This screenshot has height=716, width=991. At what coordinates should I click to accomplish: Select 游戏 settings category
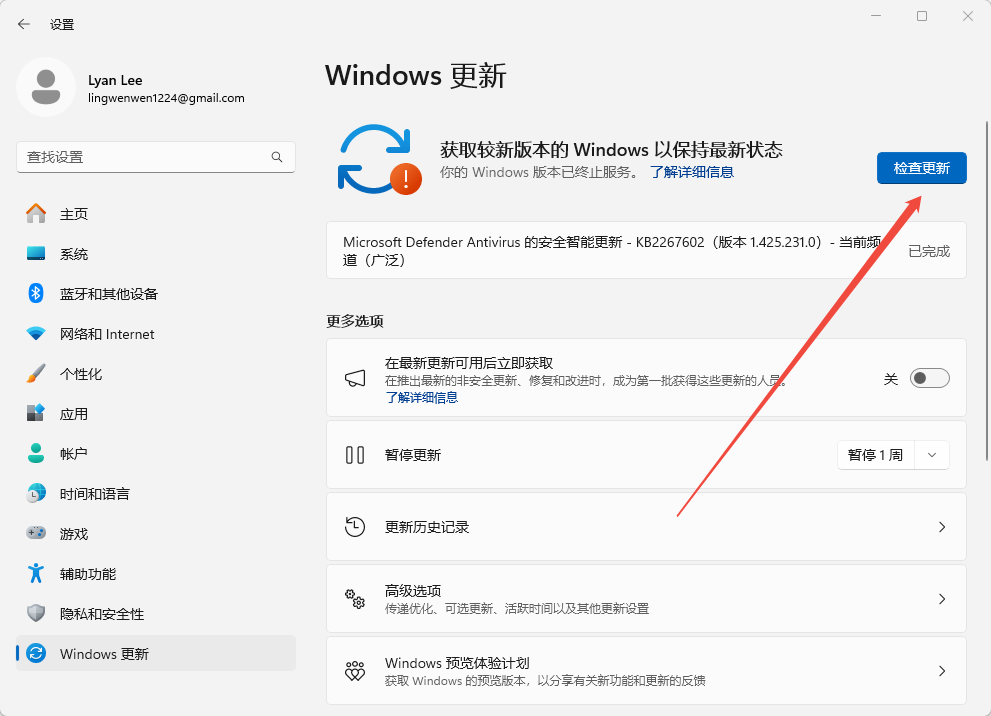[156, 533]
